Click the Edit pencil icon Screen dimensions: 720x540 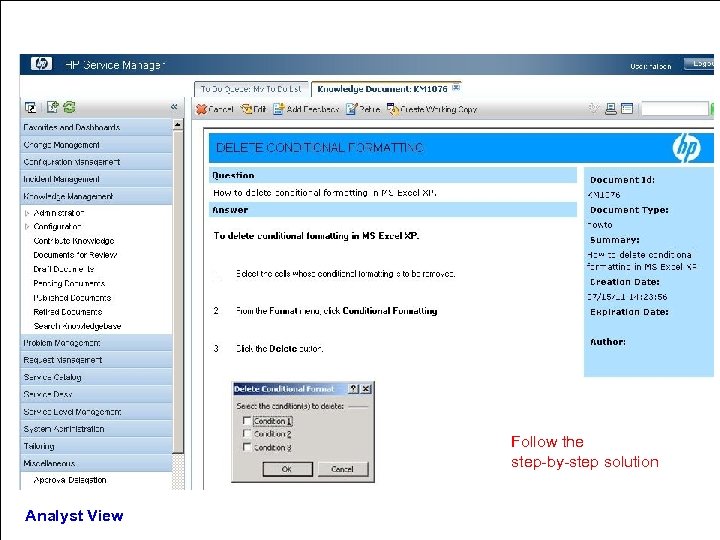pos(247,109)
